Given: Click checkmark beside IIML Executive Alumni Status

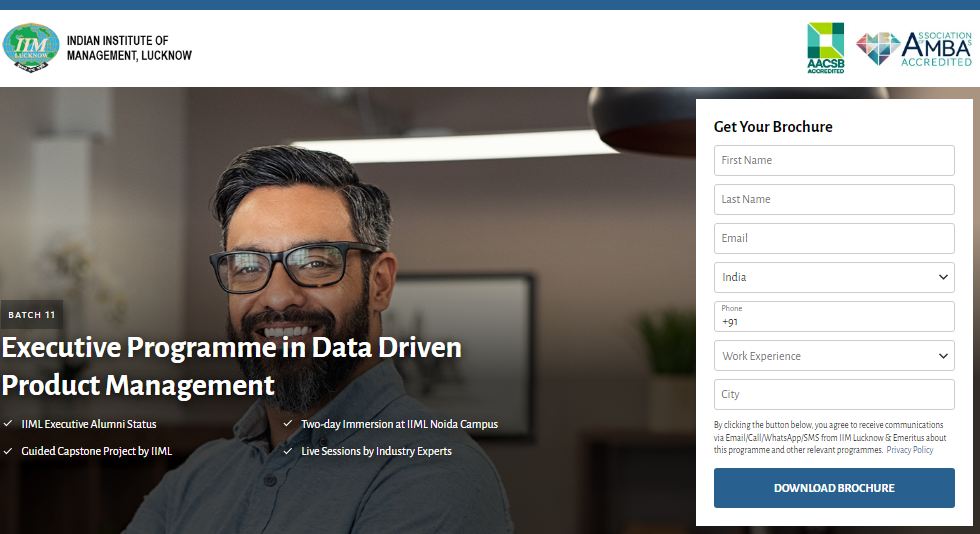Looking at the screenshot, I should pos(8,424).
